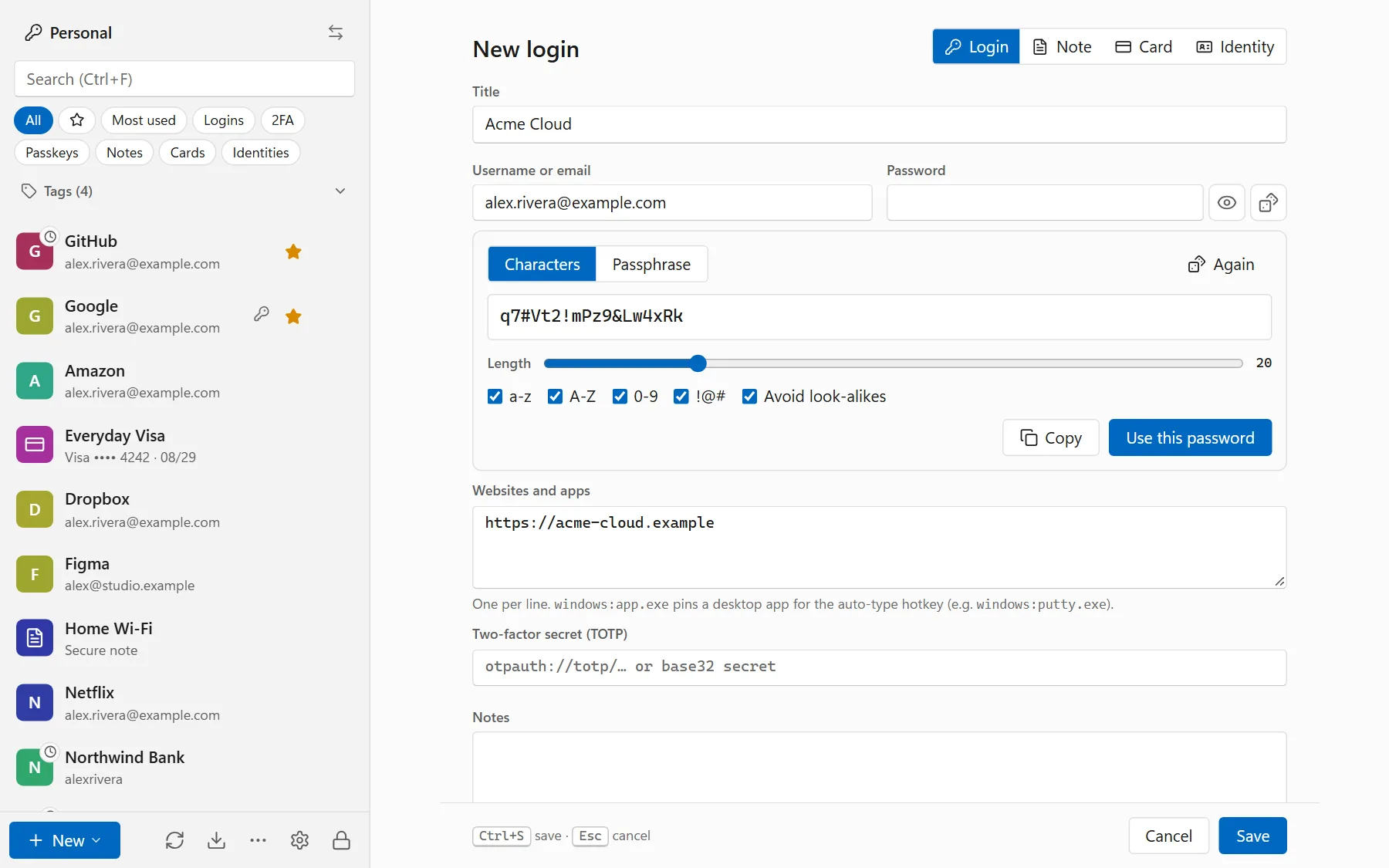Uncheck the 0-9 digits checkbox
This screenshot has width=1389, height=868.
tap(620, 397)
